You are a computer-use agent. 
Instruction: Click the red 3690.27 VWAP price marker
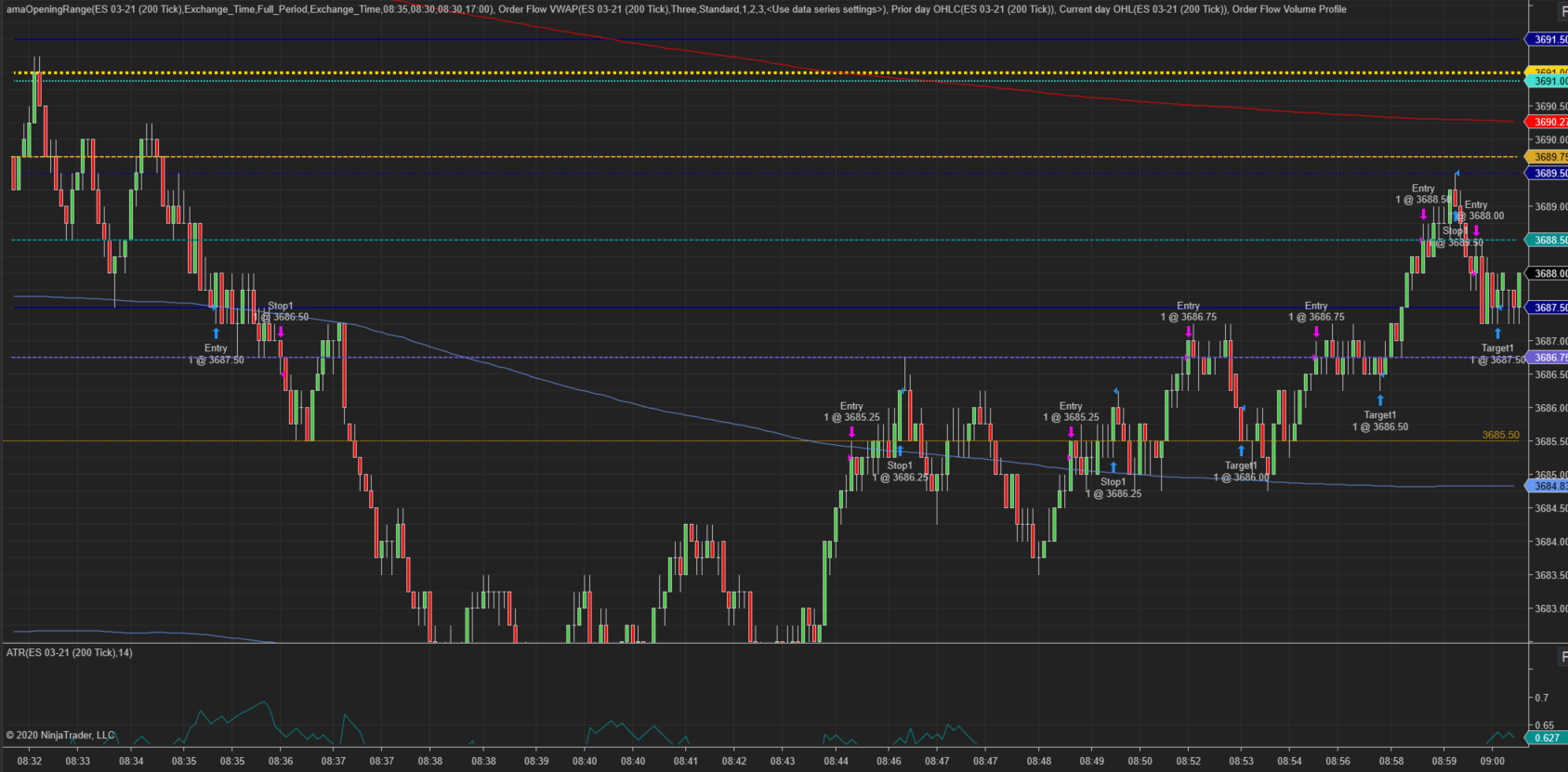(x=1548, y=123)
